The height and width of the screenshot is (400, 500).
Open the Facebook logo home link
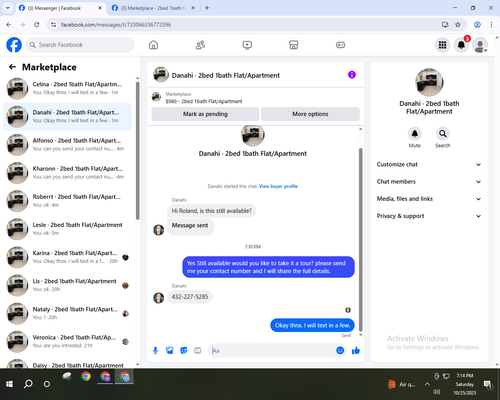(x=14, y=45)
